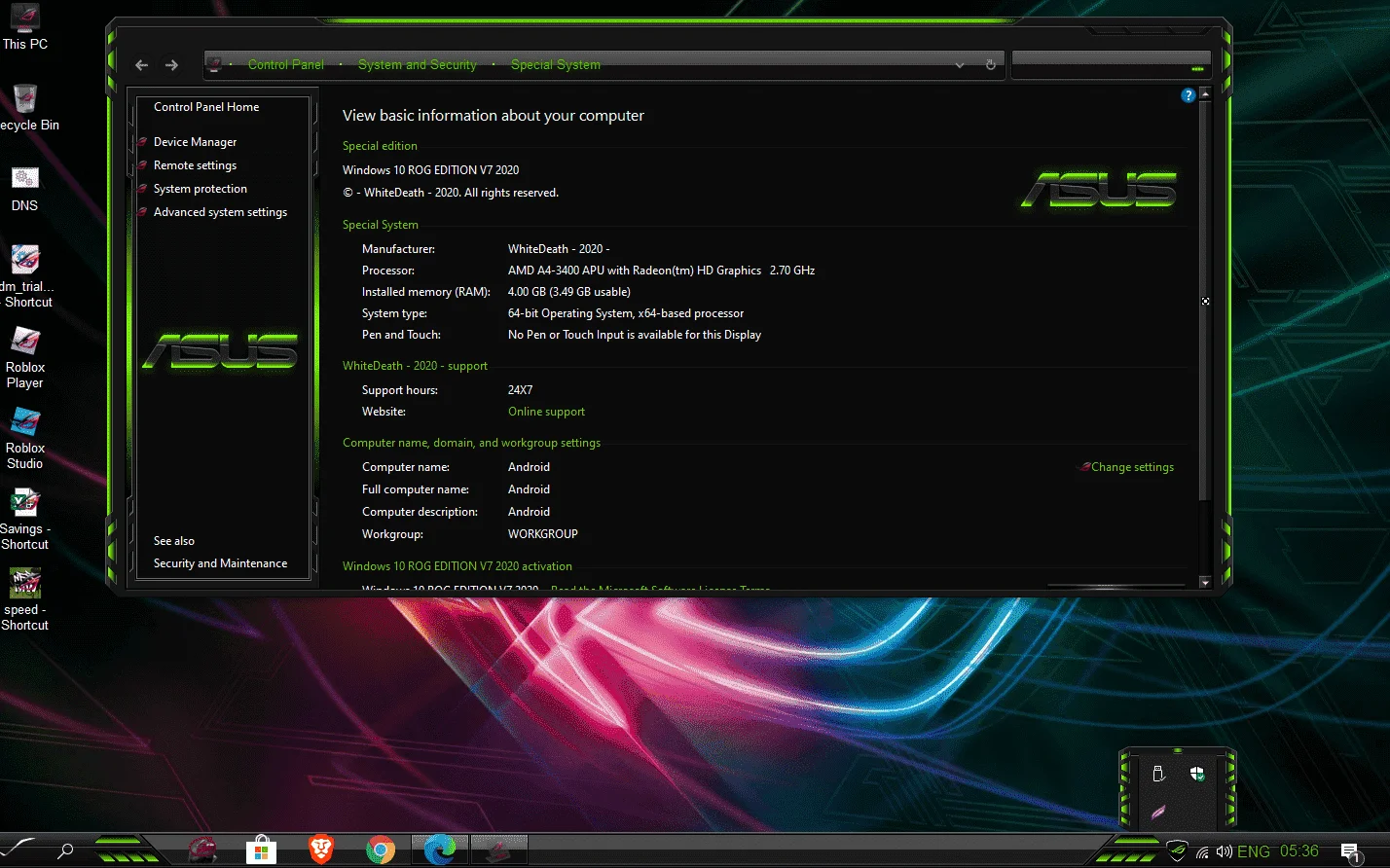Click the Control Panel search box

[1110, 64]
